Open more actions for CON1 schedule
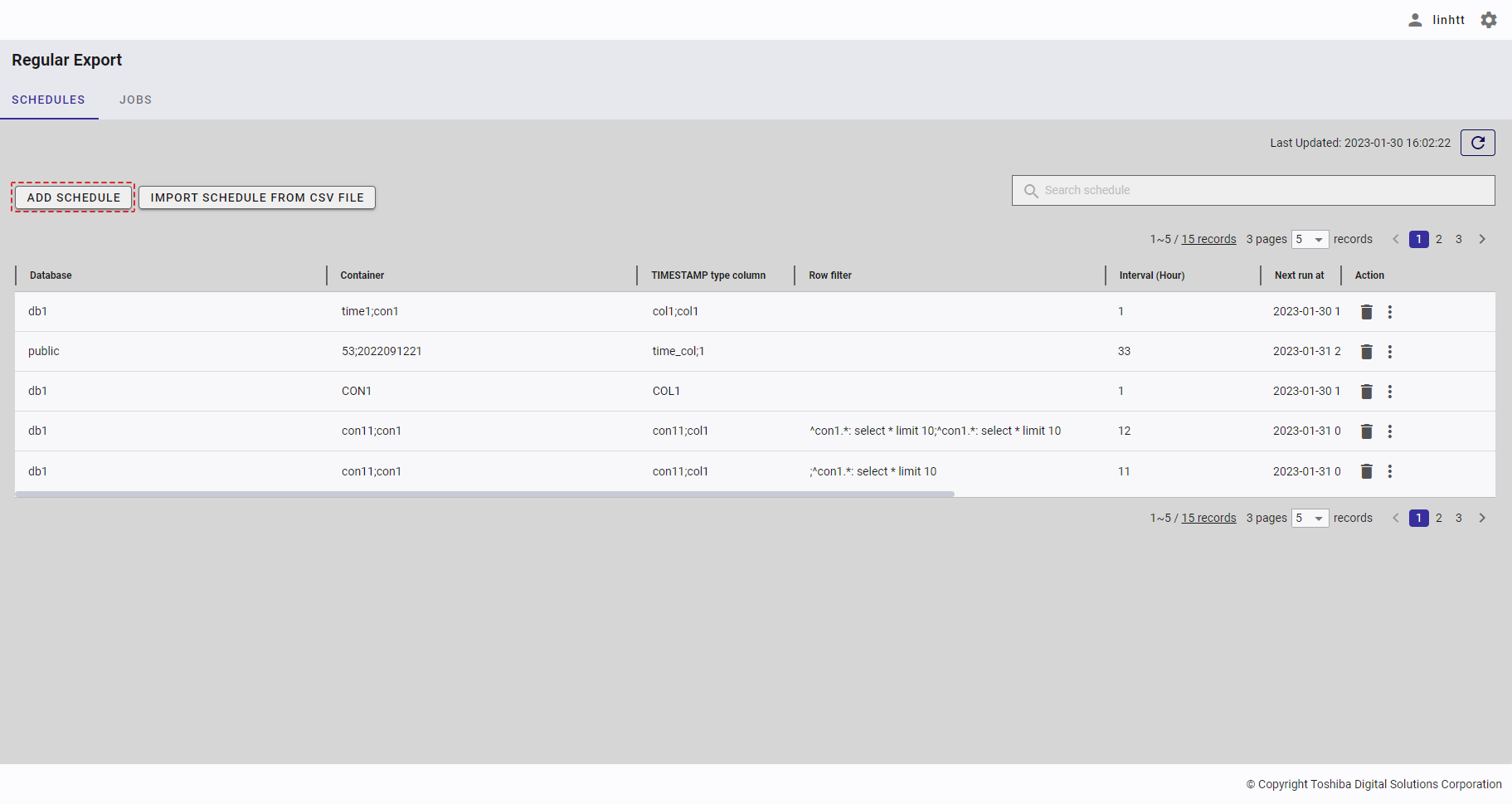 click(1390, 392)
